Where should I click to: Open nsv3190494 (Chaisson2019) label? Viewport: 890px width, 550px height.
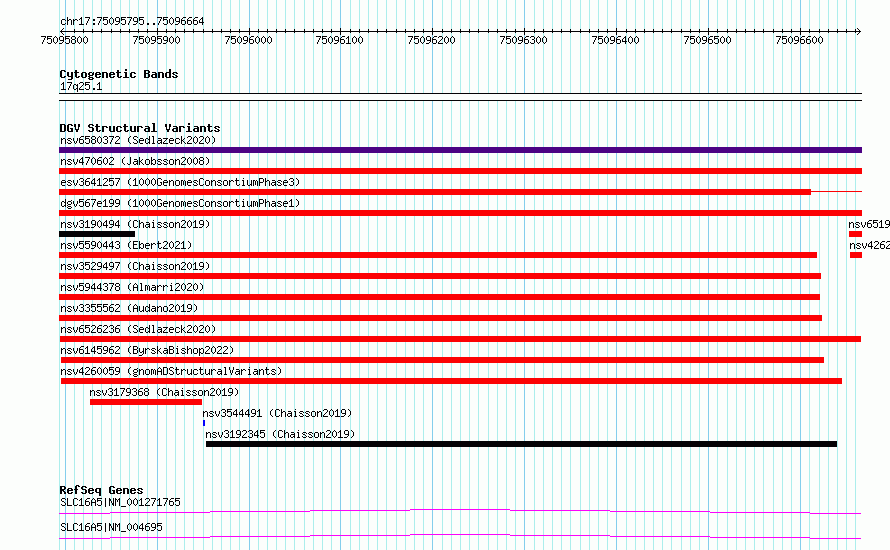pos(135,224)
